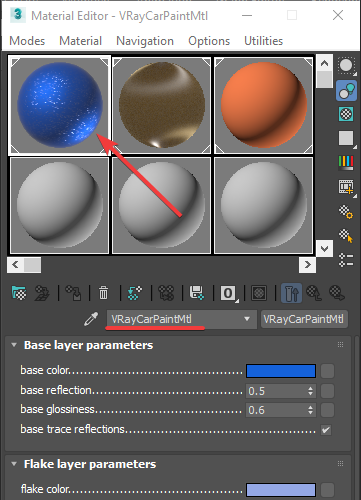Click the Get Material icon
The height and width of the screenshot is (500, 361).
(19, 293)
